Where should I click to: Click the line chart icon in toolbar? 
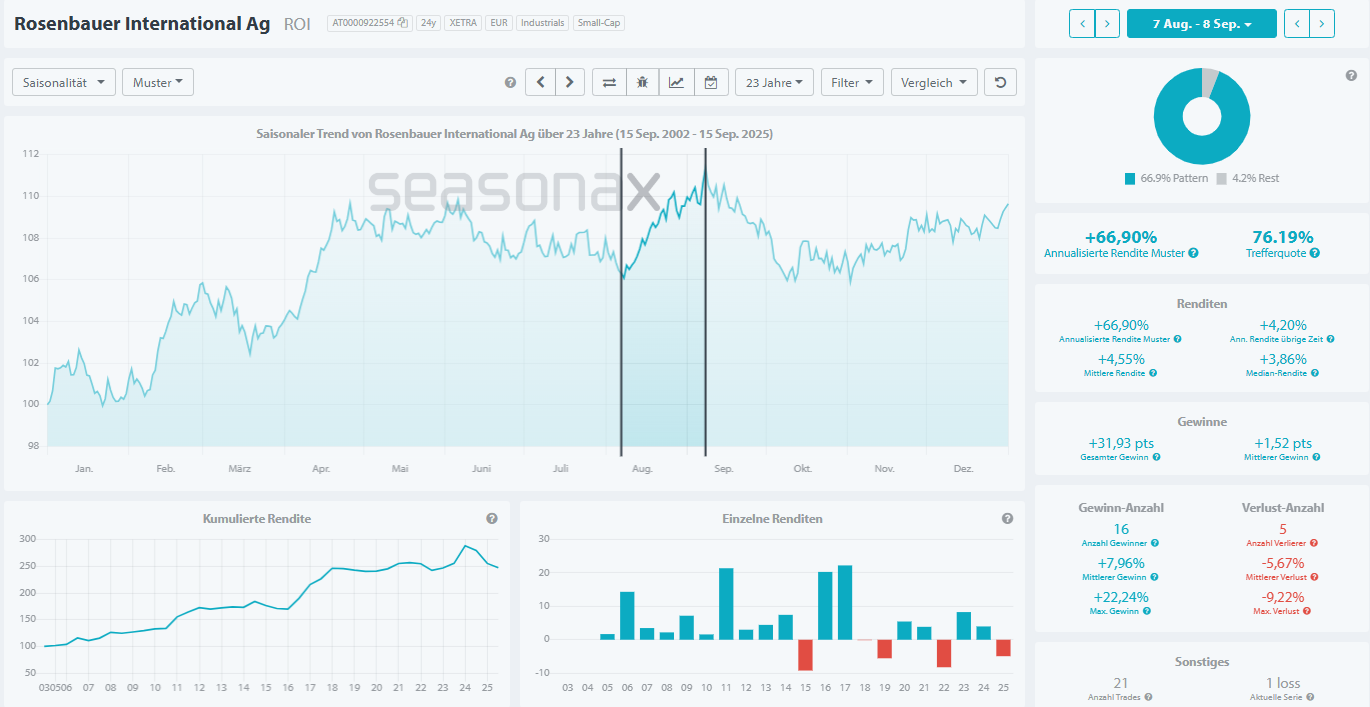pos(676,82)
